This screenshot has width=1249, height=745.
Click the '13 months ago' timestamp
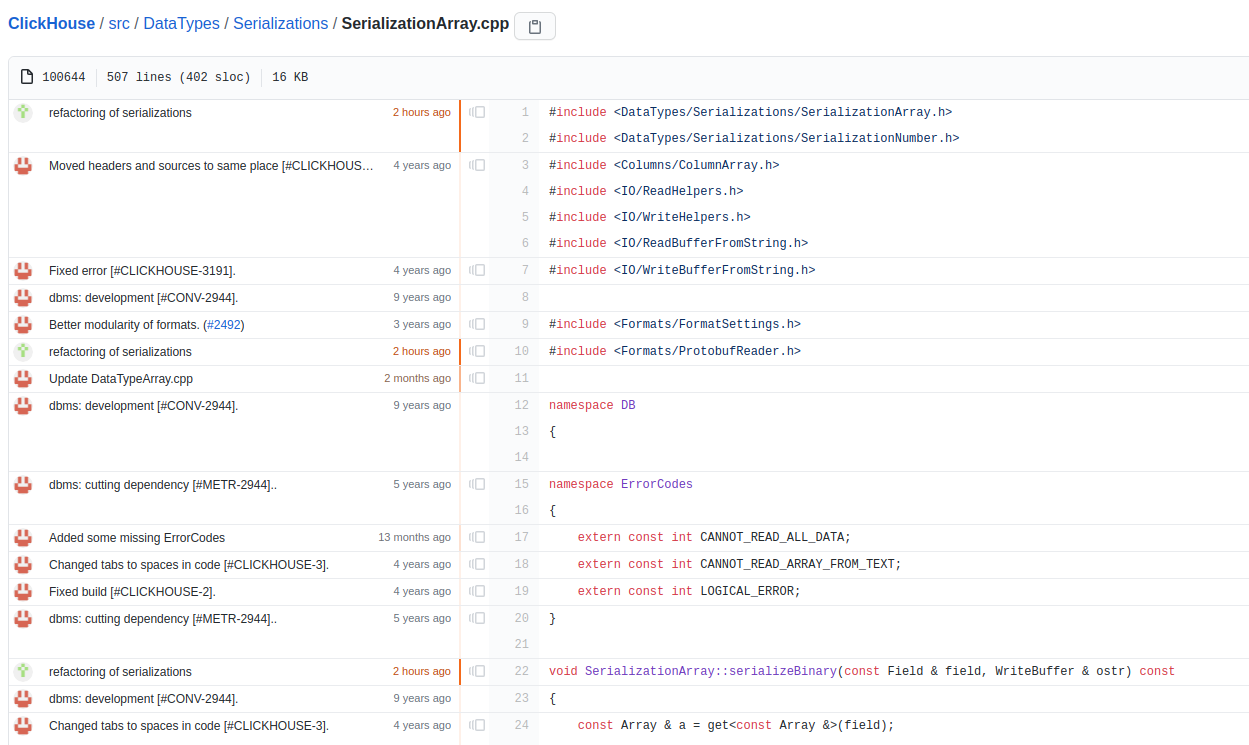click(x=414, y=538)
